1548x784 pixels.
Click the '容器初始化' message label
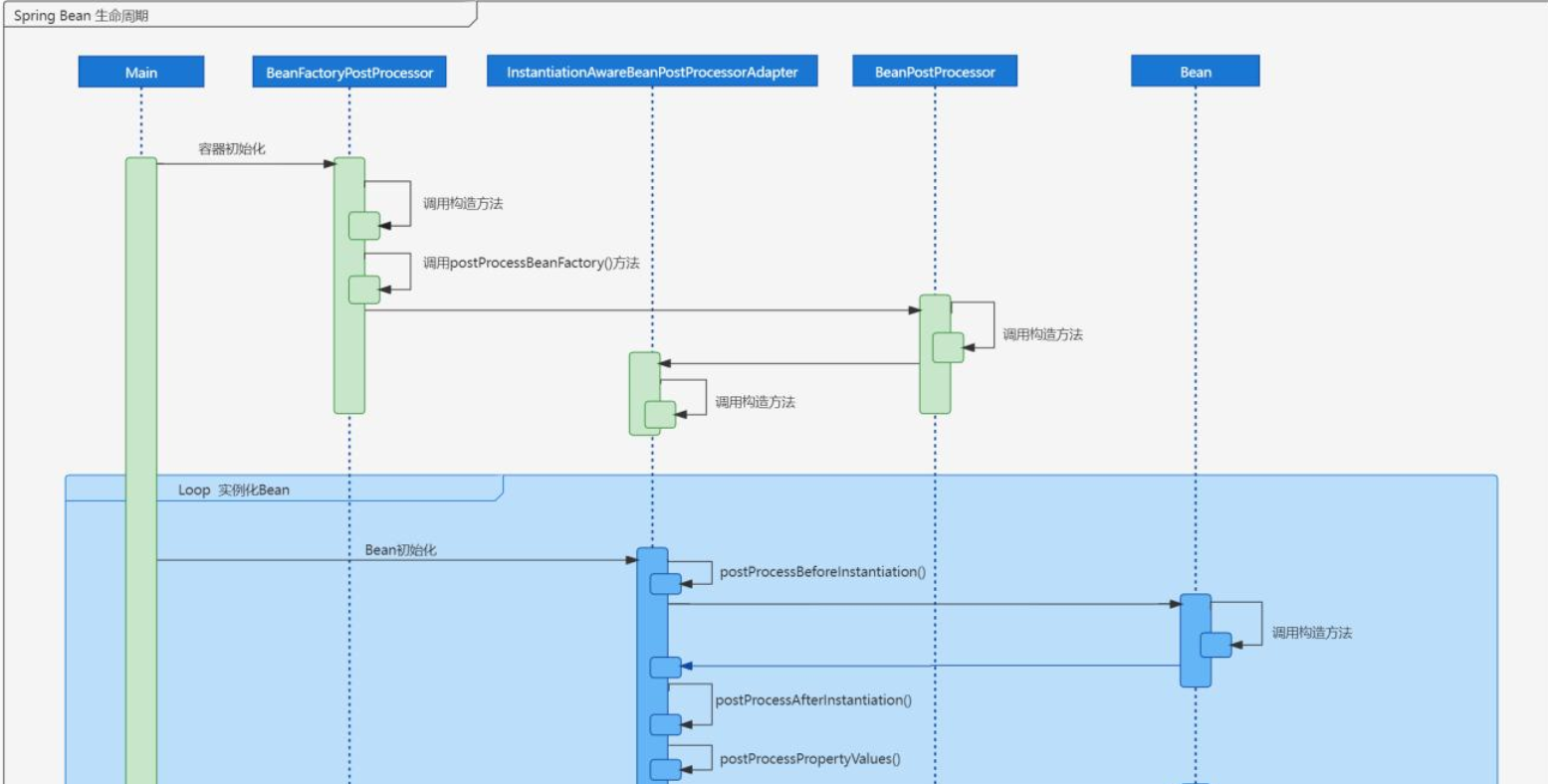point(232,149)
